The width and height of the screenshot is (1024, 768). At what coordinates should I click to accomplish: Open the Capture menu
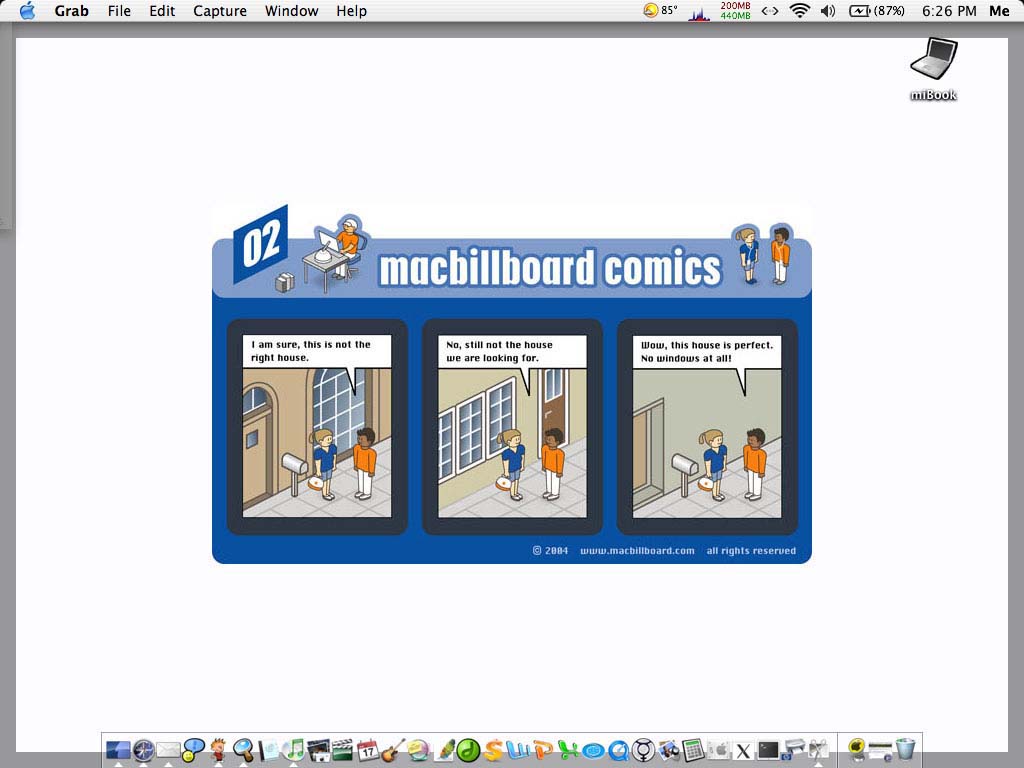219,10
